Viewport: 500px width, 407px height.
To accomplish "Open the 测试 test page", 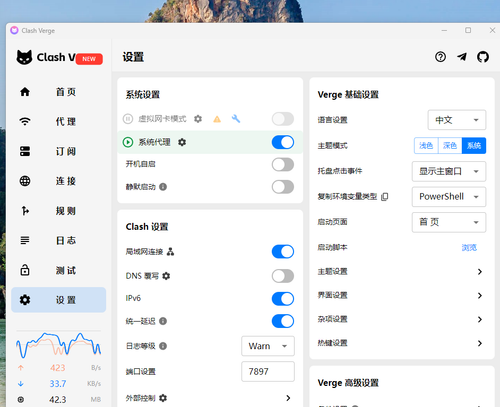I will click(x=59, y=270).
